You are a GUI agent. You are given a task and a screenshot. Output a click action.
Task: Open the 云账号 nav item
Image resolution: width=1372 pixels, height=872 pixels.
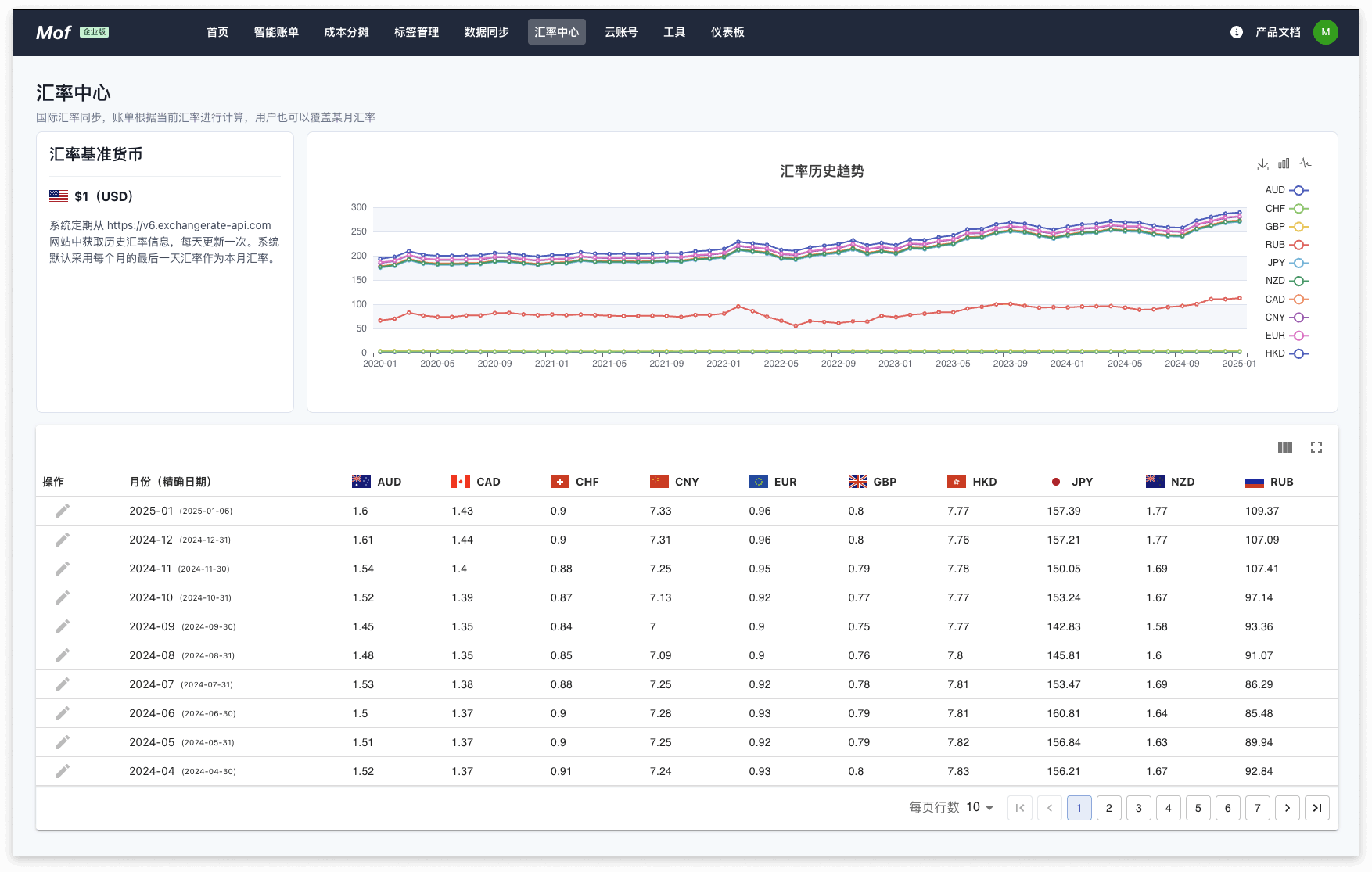620,32
